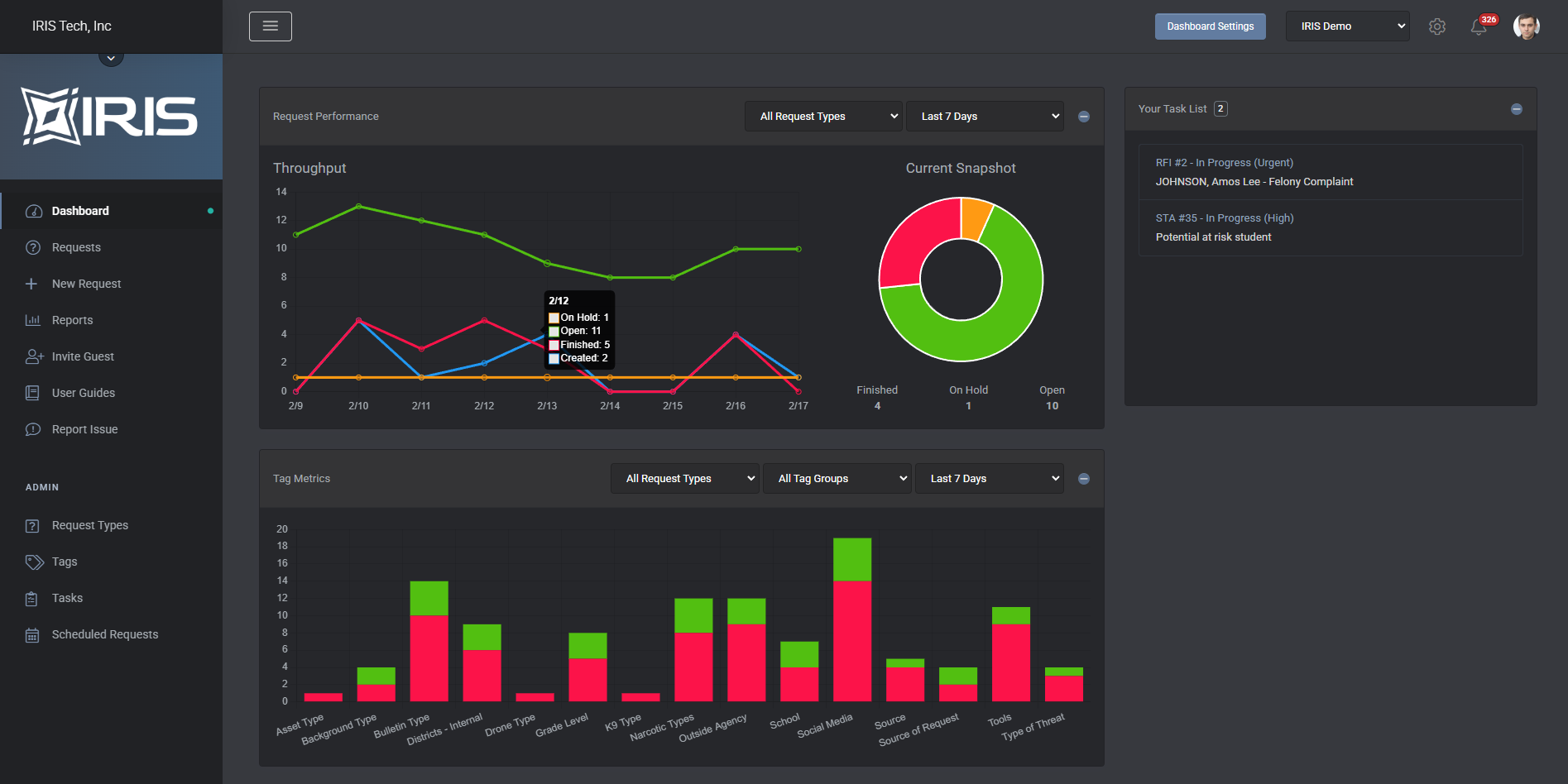Open Request Performance All Request Types dropdown

pos(823,117)
